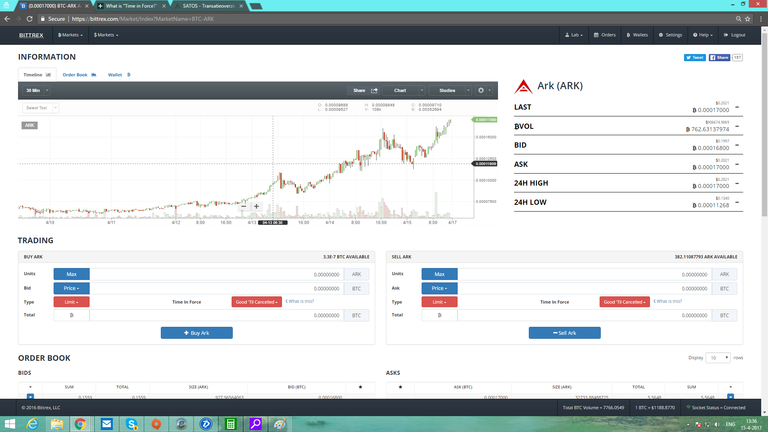768x432 pixels.
Task: Open 'What is this?' link in Buy panel
Action: [300, 302]
